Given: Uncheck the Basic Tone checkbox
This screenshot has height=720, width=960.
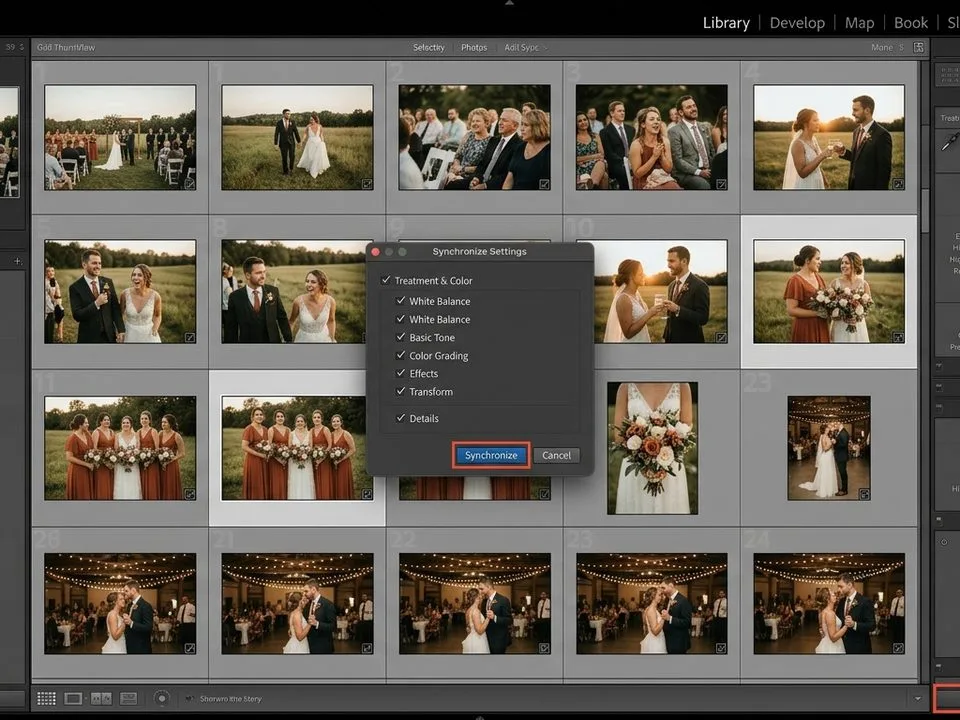Looking at the screenshot, I should point(400,337).
